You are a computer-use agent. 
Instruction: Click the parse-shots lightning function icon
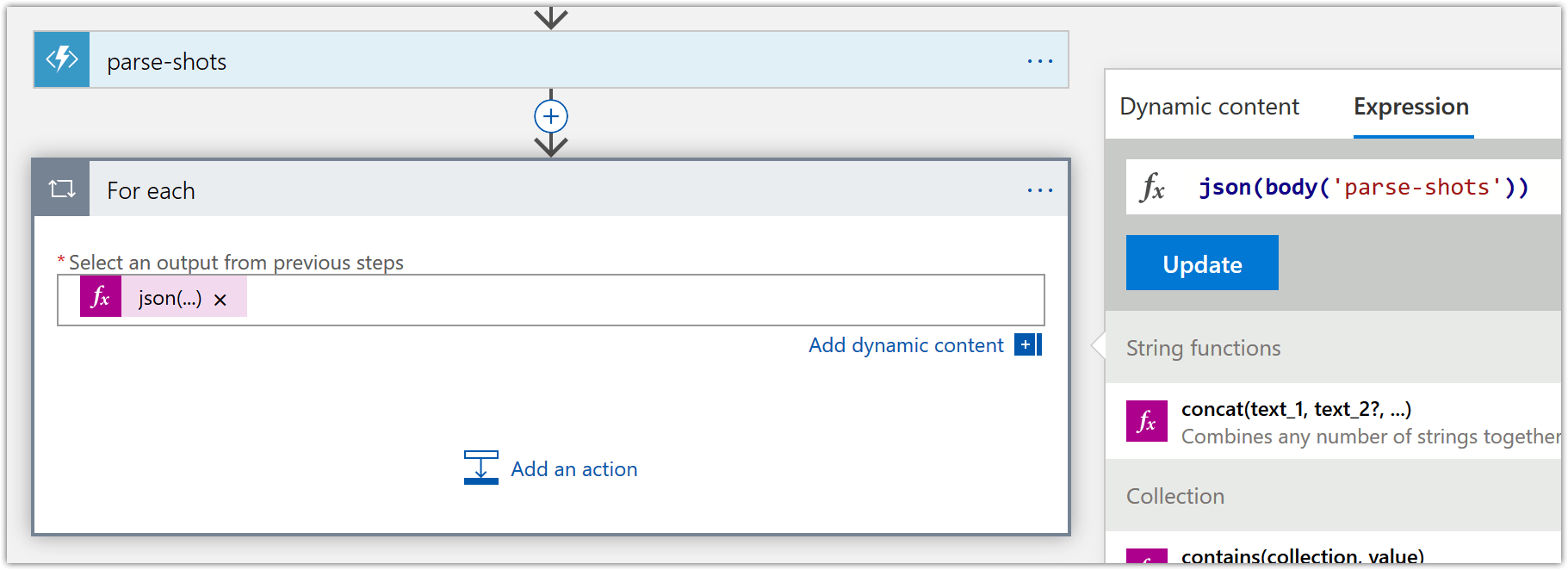click(60, 59)
